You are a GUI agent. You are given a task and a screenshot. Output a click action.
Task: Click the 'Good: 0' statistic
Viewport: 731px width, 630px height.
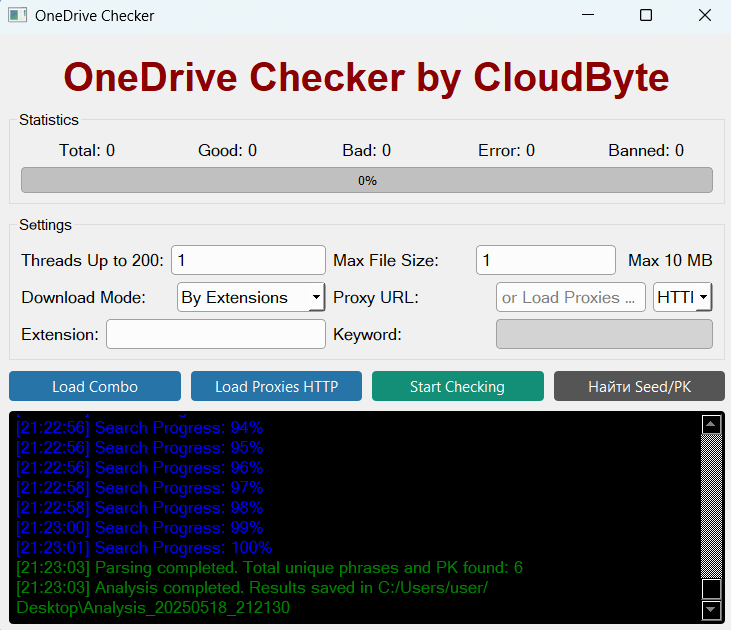[x=228, y=150]
